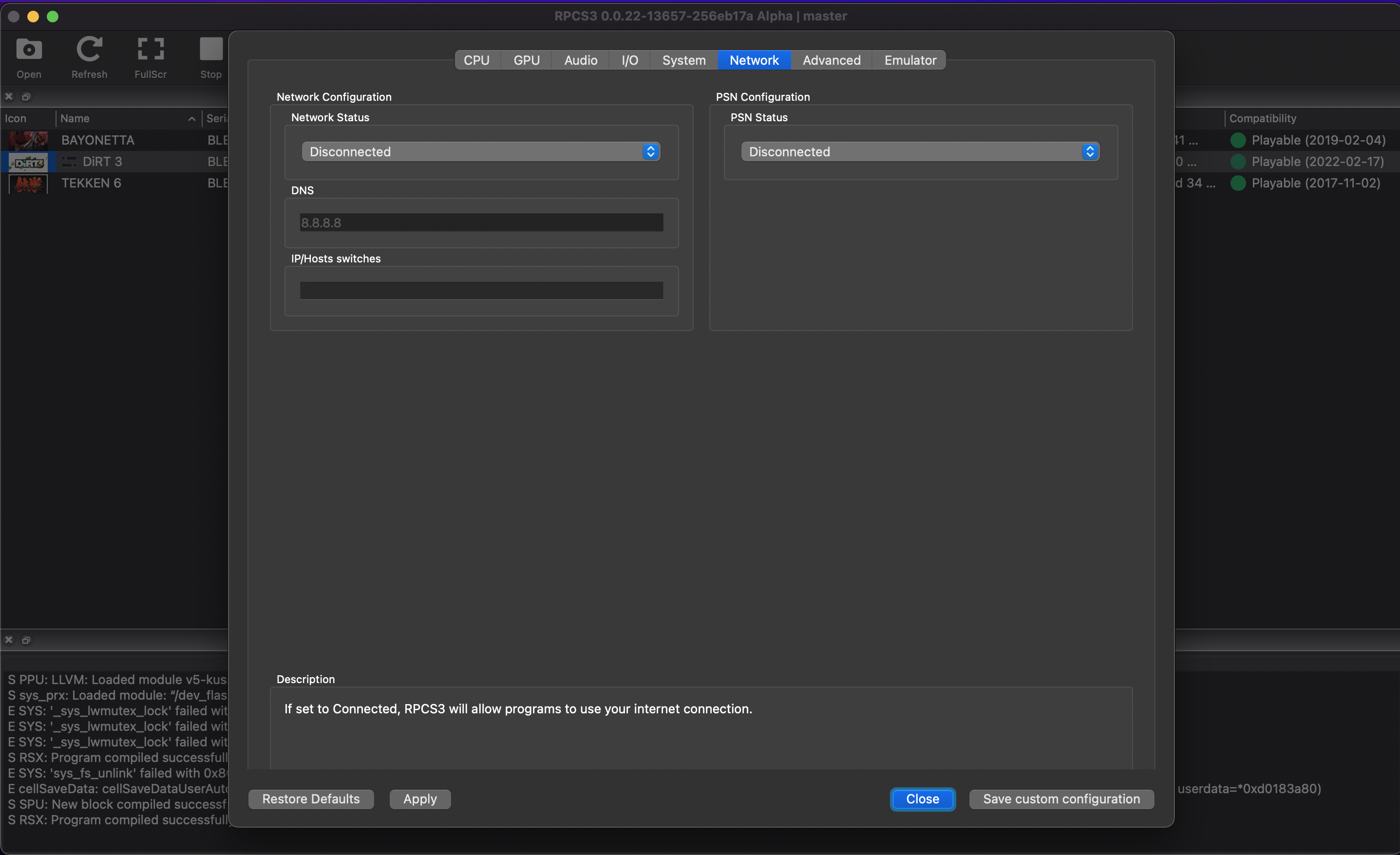Click Save custom configuration button
Image resolution: width=1400 pixels, height=855 pixels.
(x=1061, y=799)
